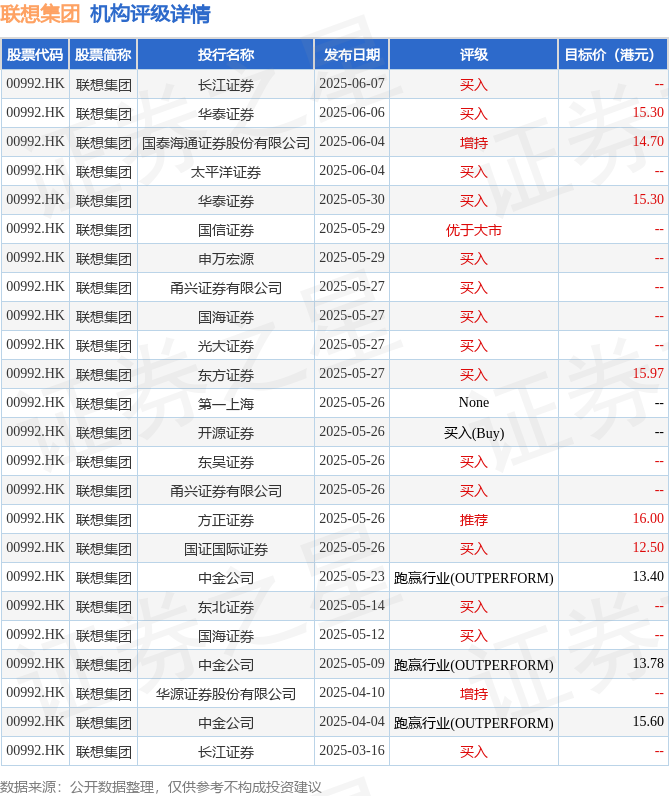Click the 申万宏源 cell
The image size is (669, 796).
click(x=226, y=258)
